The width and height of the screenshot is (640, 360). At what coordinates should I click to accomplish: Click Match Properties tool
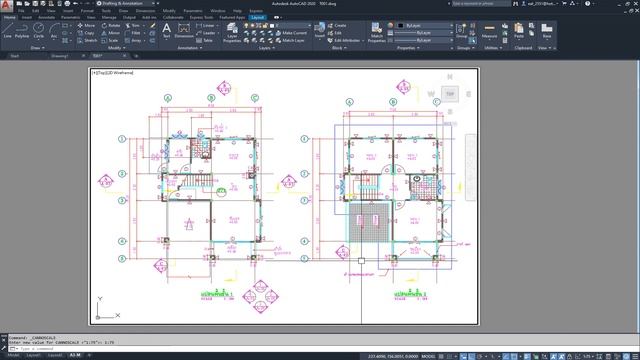376,32
